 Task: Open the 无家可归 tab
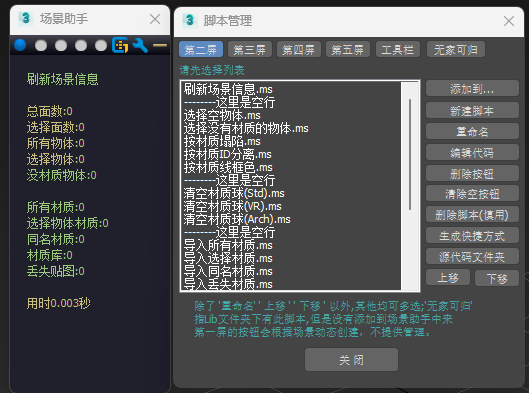(456, 50)
